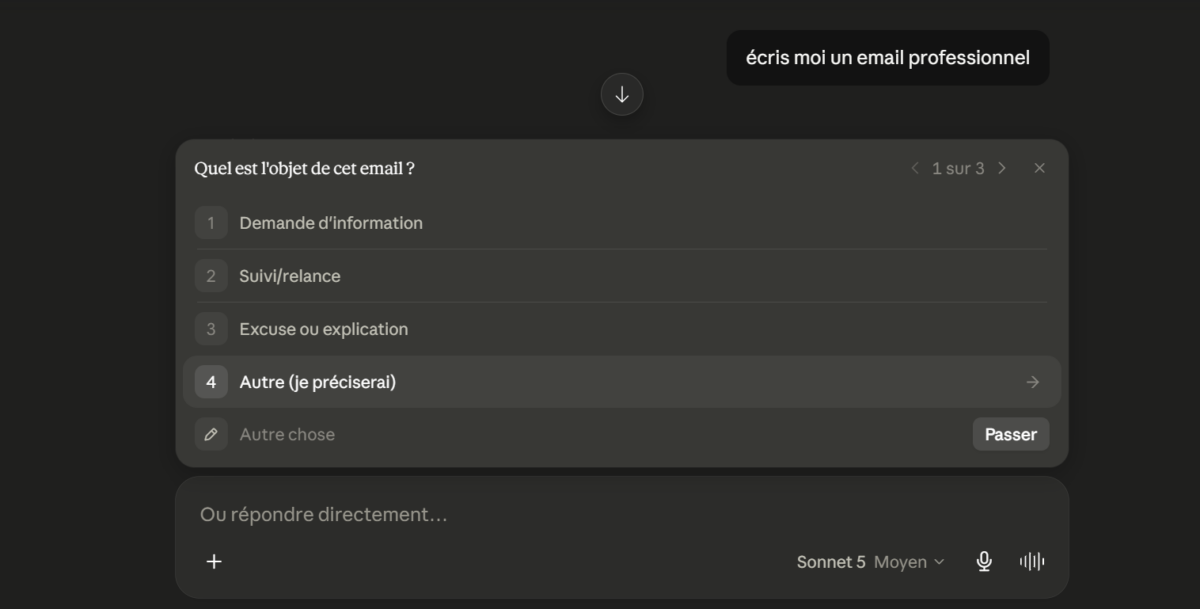Select option Suivi/relance
This screenshot has height=609, width=1200.
pos(622,276)
